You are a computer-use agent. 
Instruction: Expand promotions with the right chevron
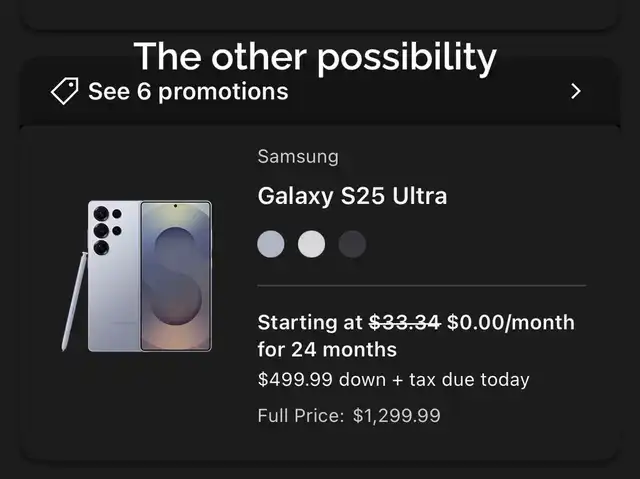(576, 91)
